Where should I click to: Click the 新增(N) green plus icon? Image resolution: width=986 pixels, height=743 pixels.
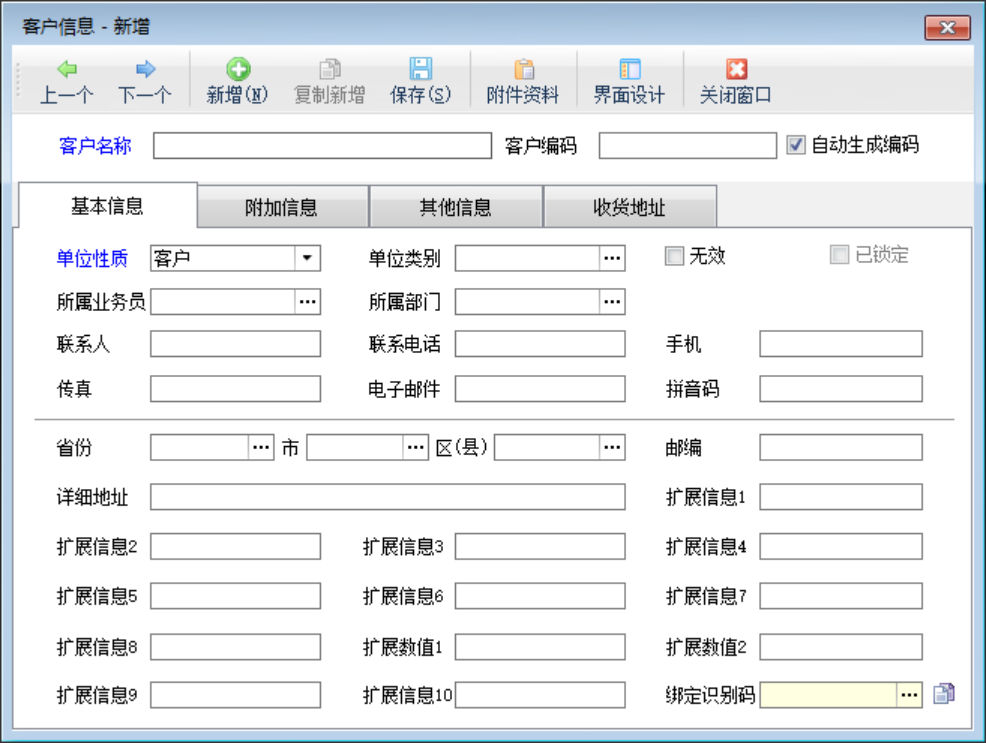(237, 70)
